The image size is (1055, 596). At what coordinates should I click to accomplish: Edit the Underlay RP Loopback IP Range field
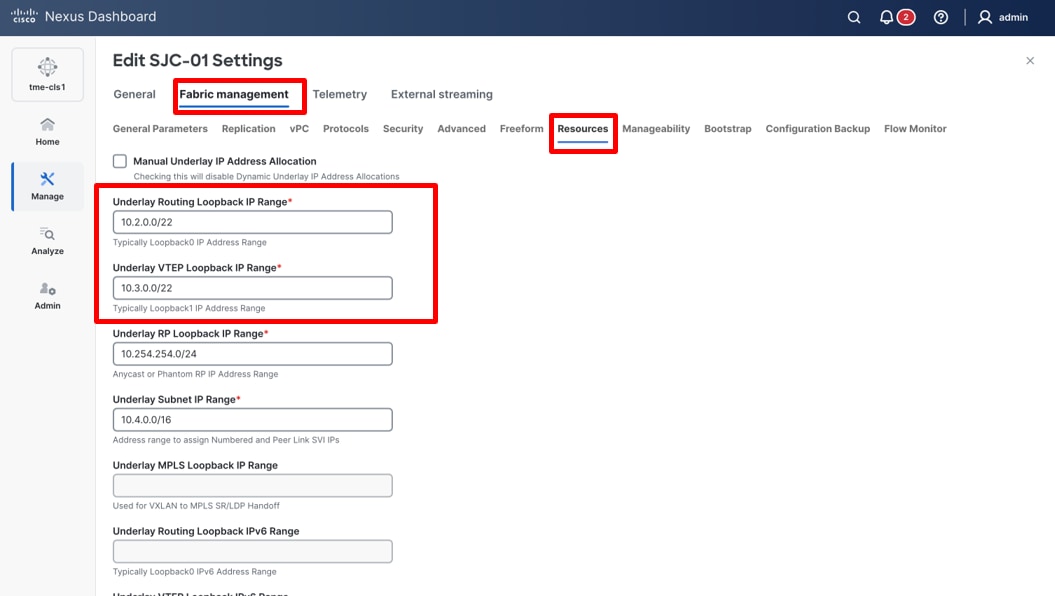252,353
